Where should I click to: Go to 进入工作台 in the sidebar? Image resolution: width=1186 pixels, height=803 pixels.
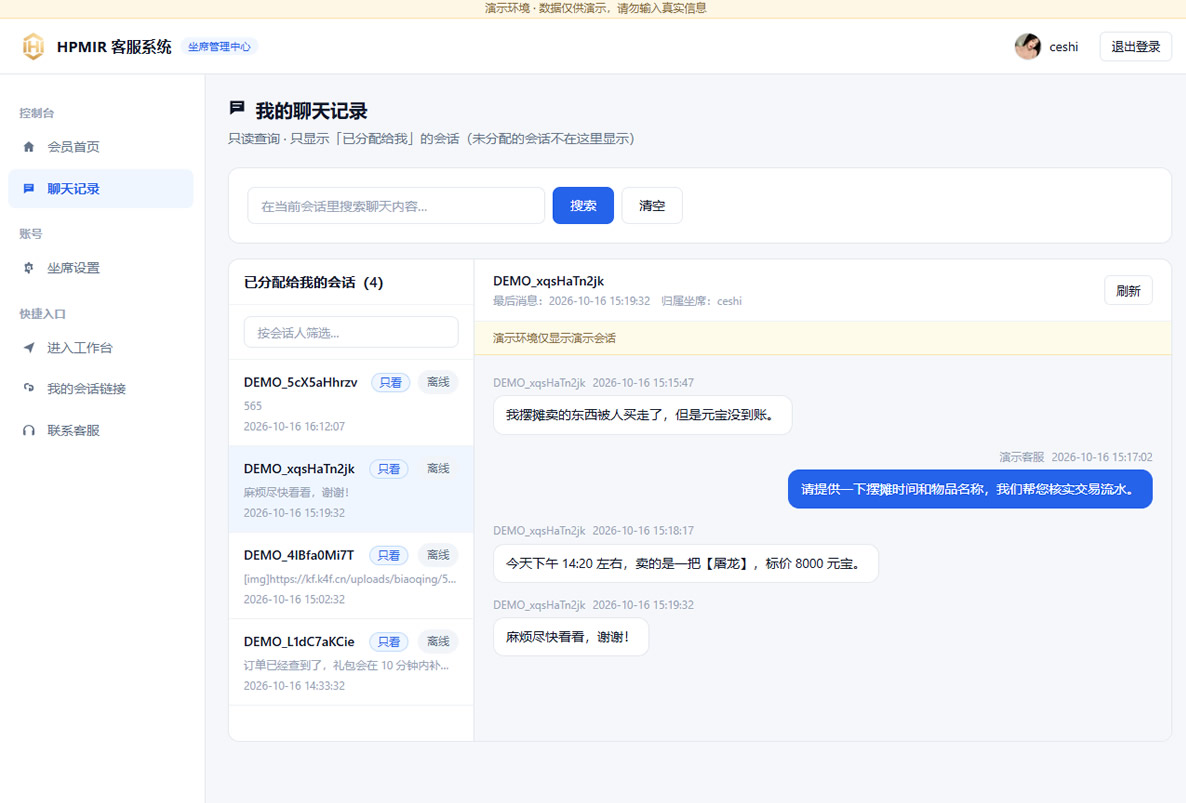click(x=101, y=347)
